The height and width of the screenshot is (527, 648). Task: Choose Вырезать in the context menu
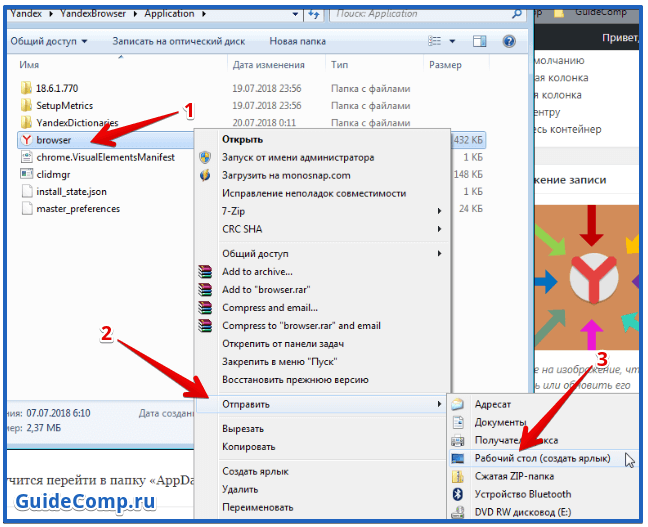coord(243,429)
